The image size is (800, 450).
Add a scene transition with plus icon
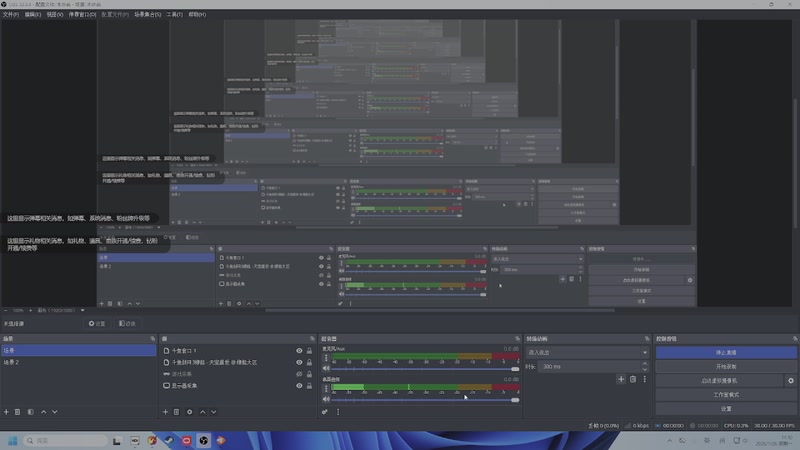coord(621,379)
